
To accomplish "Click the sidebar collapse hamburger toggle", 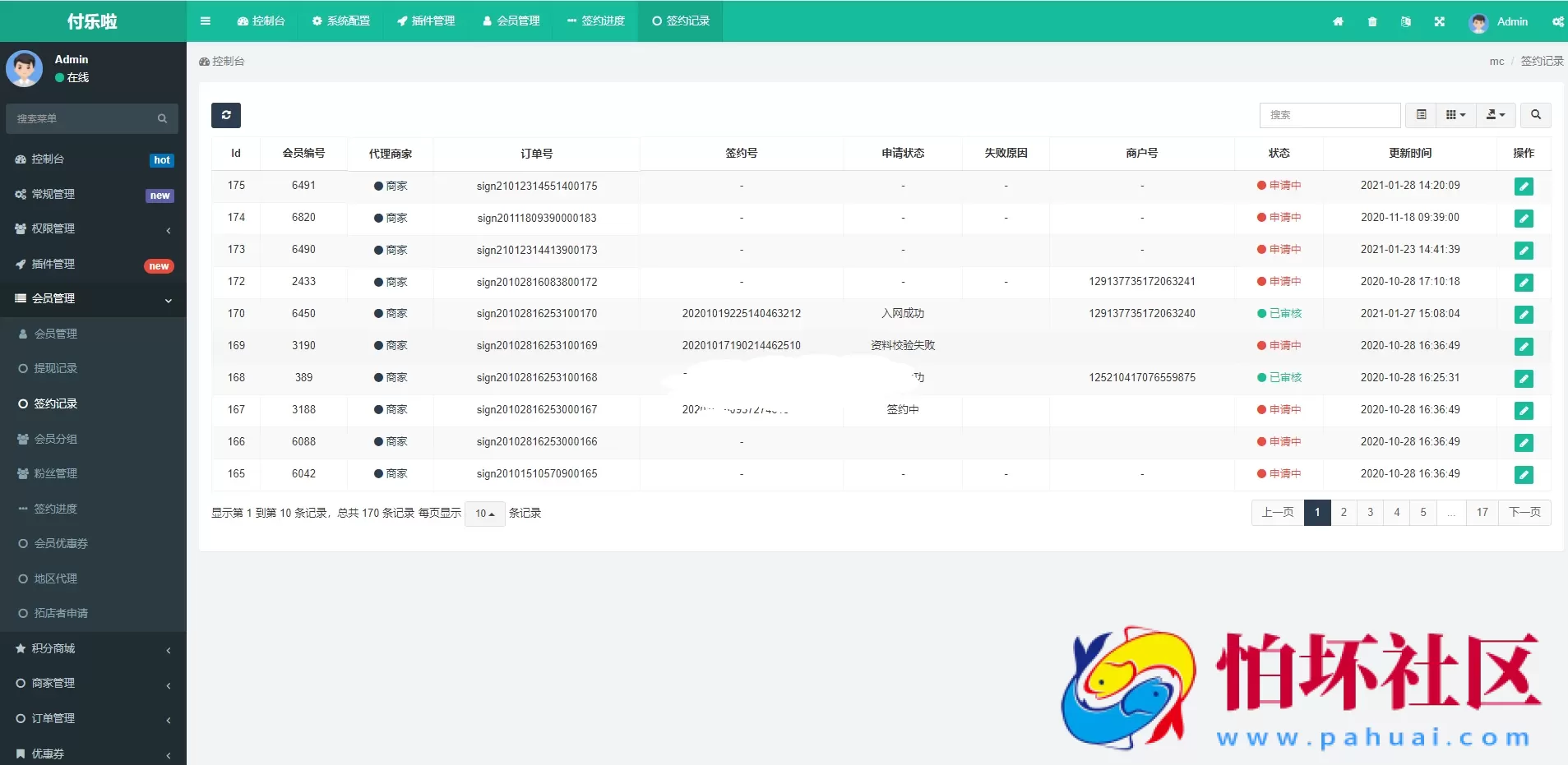I will click(x=206, y=21).
